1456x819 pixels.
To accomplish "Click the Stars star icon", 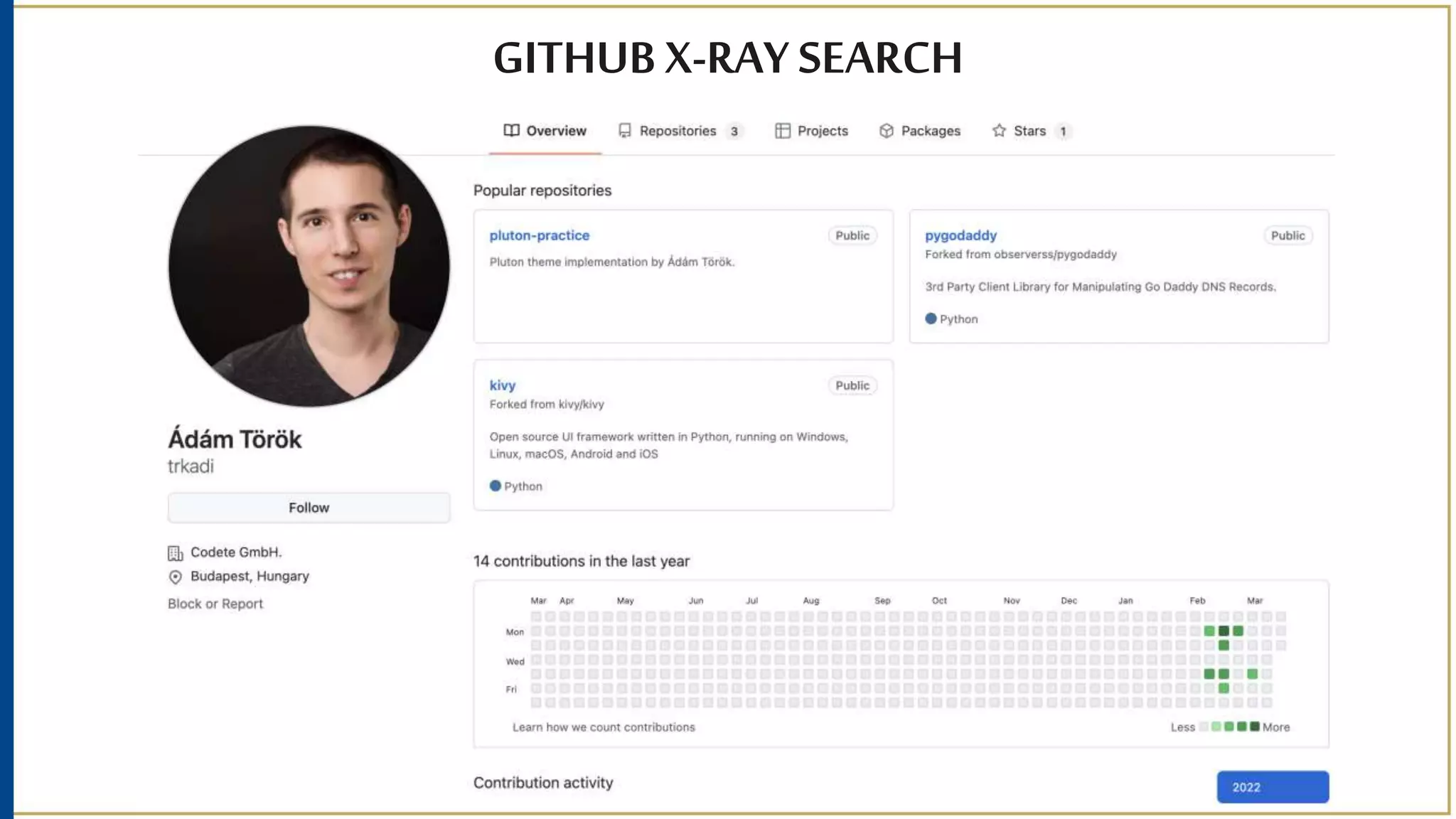I will click(x=999, y=131).
